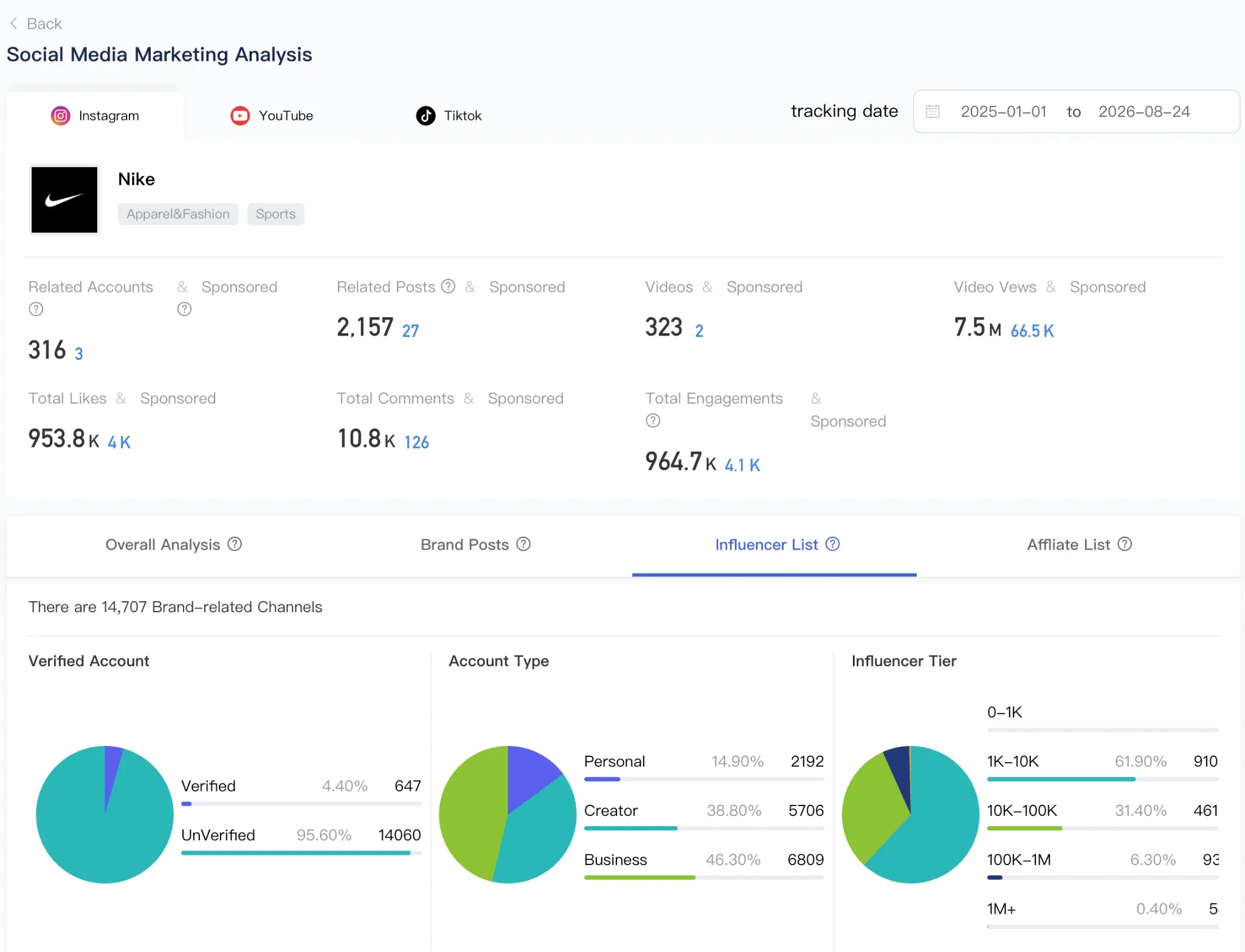Image resolution: width=1245 pixels, height=952 pixels.
Task: Click the 1K-10K tier progress bar
Action: click(1103, 779)
